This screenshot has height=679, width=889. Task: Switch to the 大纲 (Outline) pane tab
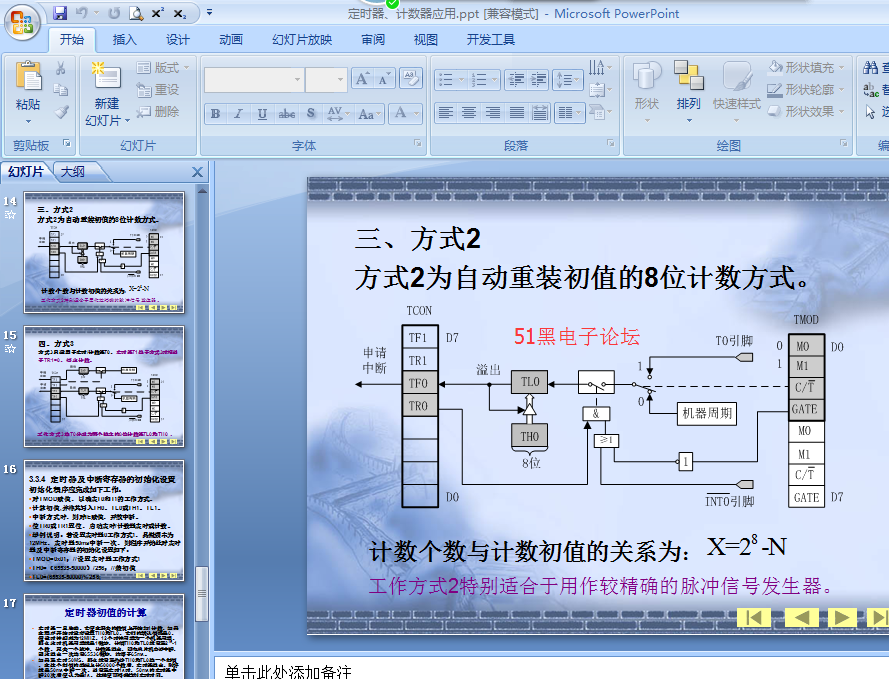pos(73,171)
